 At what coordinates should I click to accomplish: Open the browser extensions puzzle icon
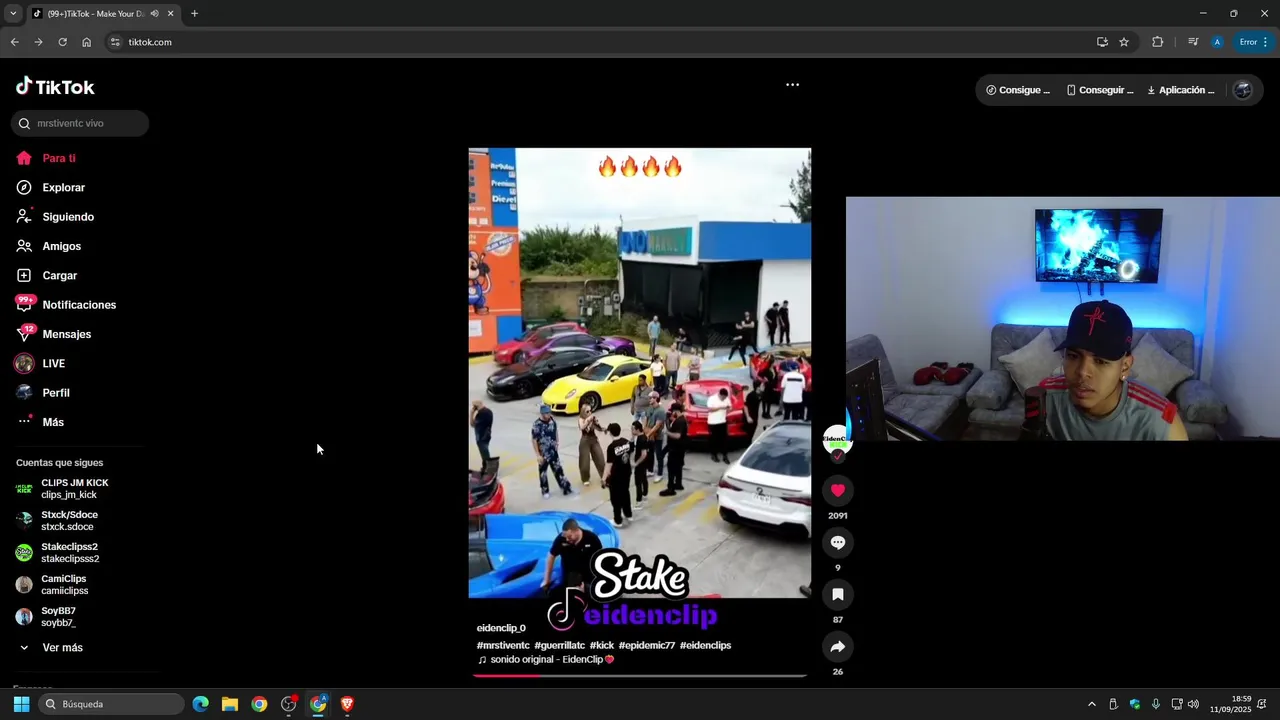1158,42
